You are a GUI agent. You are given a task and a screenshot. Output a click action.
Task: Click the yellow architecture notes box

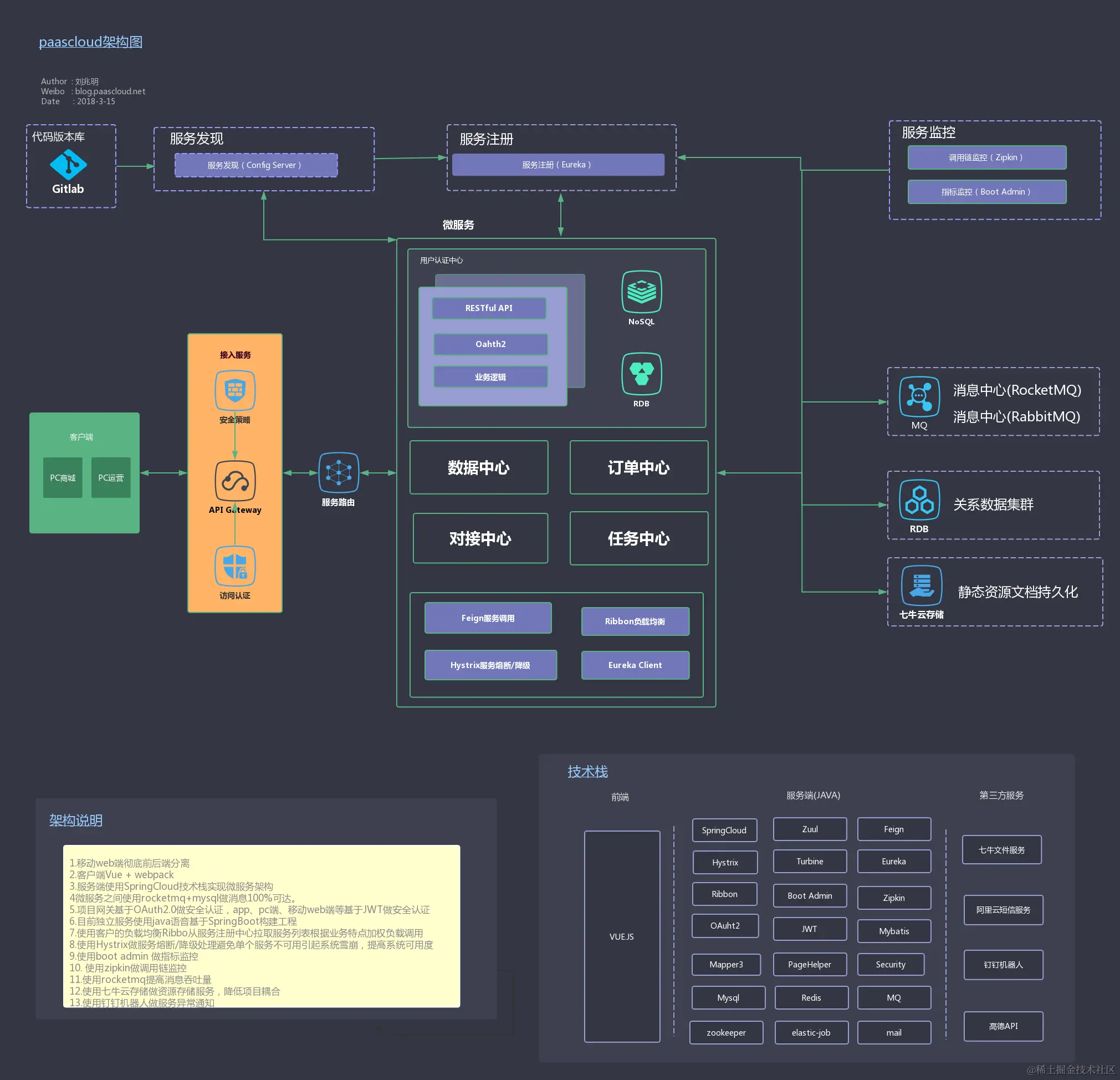[261, 926]
